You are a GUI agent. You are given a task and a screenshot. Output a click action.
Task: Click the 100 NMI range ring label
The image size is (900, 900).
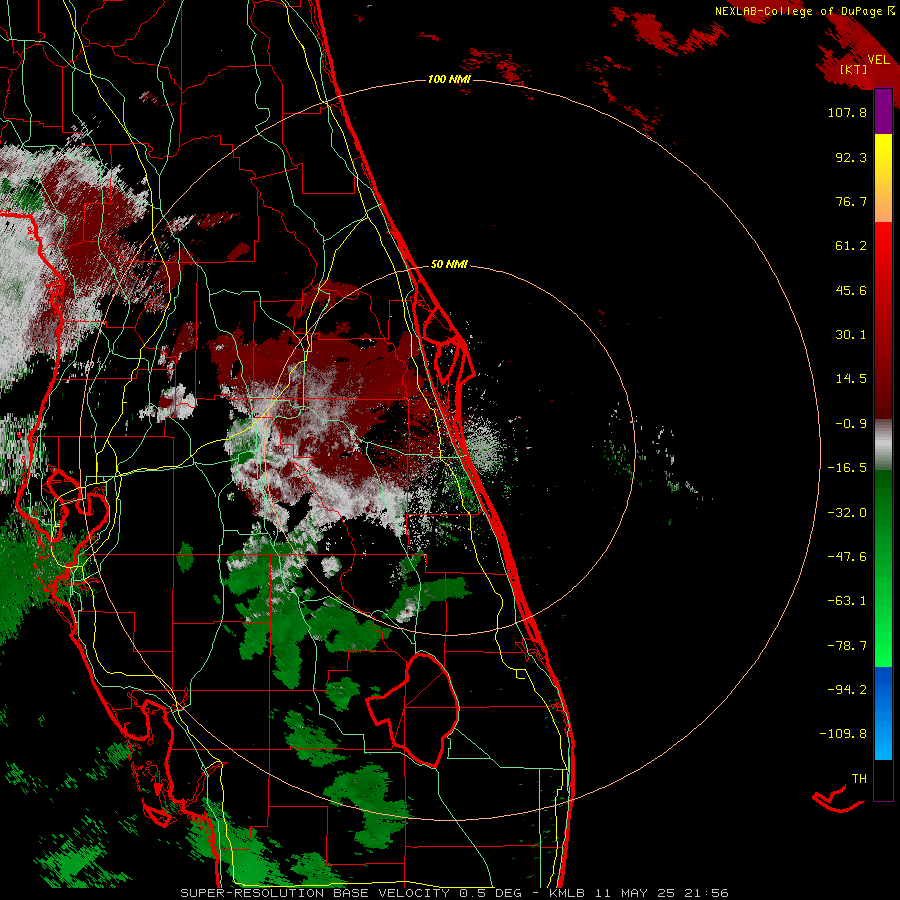tap(449, 79)
